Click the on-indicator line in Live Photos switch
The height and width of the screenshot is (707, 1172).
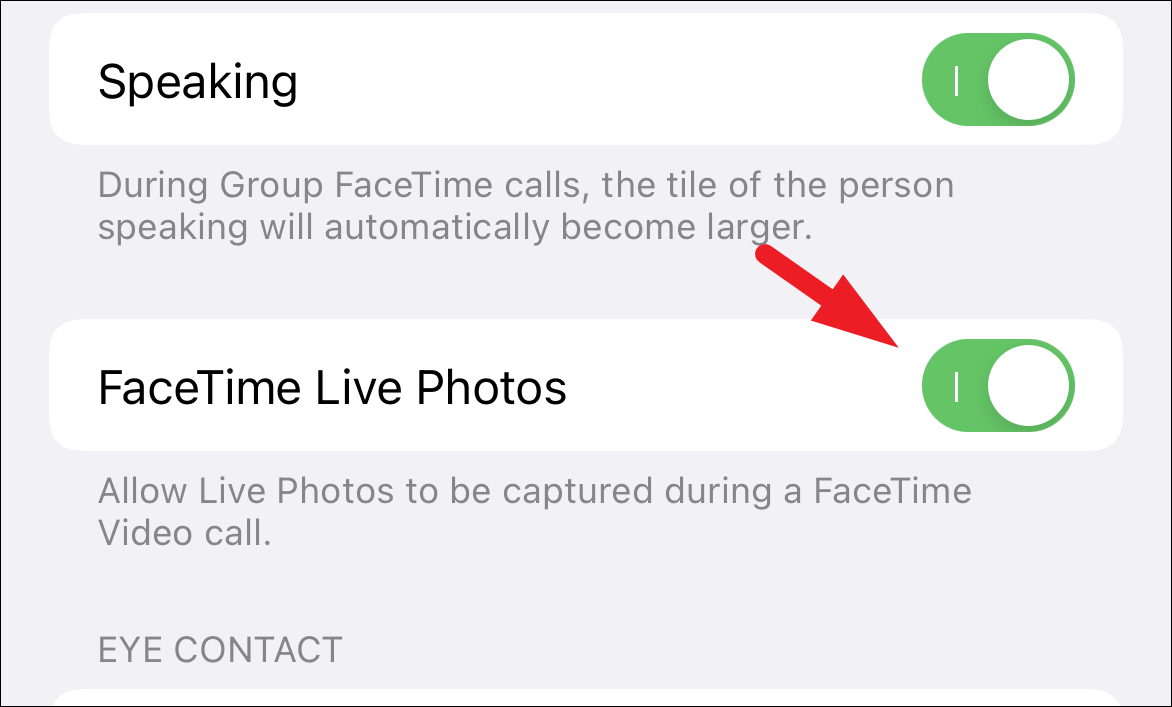pos(957,386)
